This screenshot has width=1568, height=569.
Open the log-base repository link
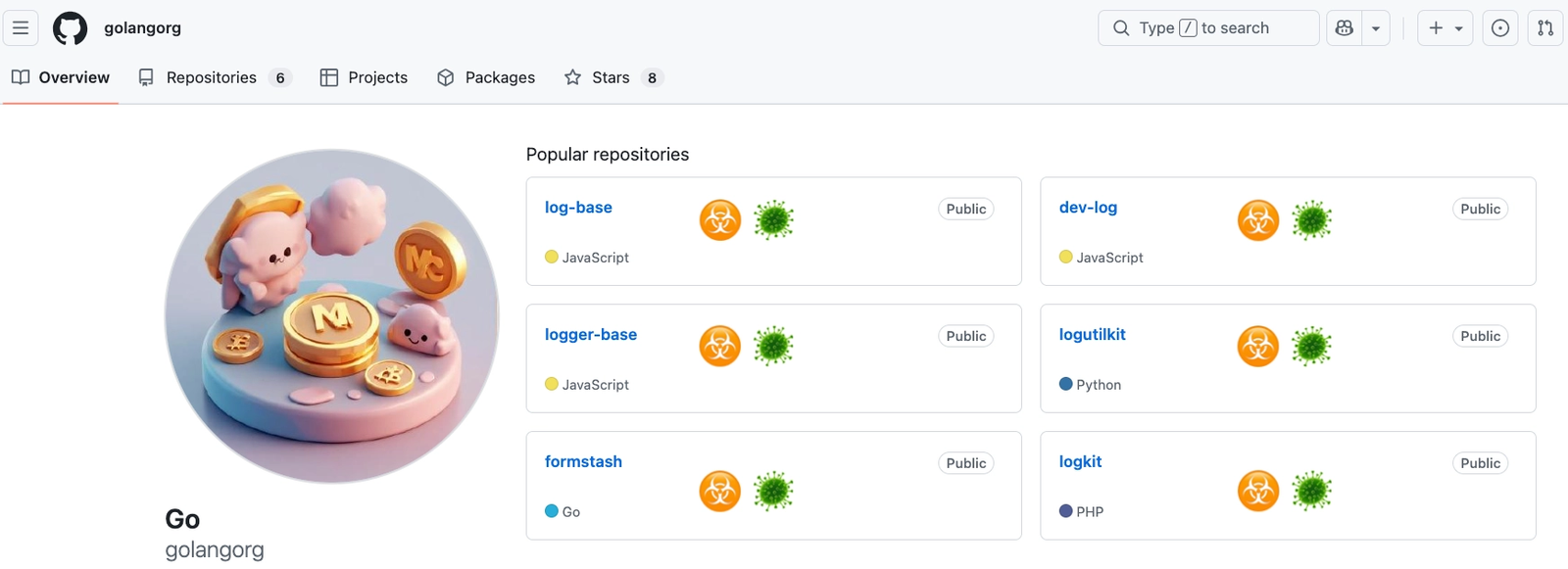578,208
